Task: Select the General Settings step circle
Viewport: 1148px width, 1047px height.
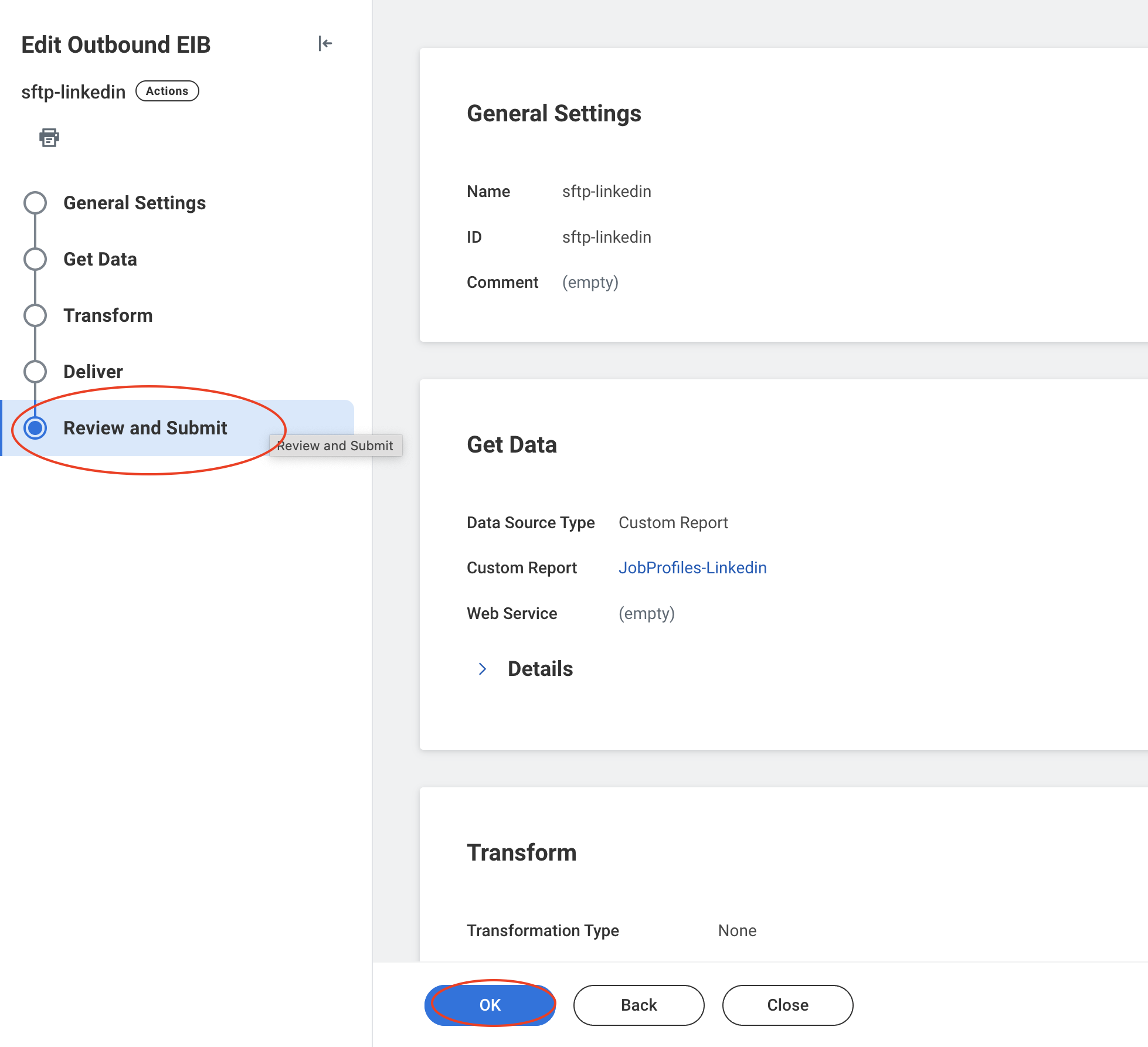Action: tap(35, 203)
